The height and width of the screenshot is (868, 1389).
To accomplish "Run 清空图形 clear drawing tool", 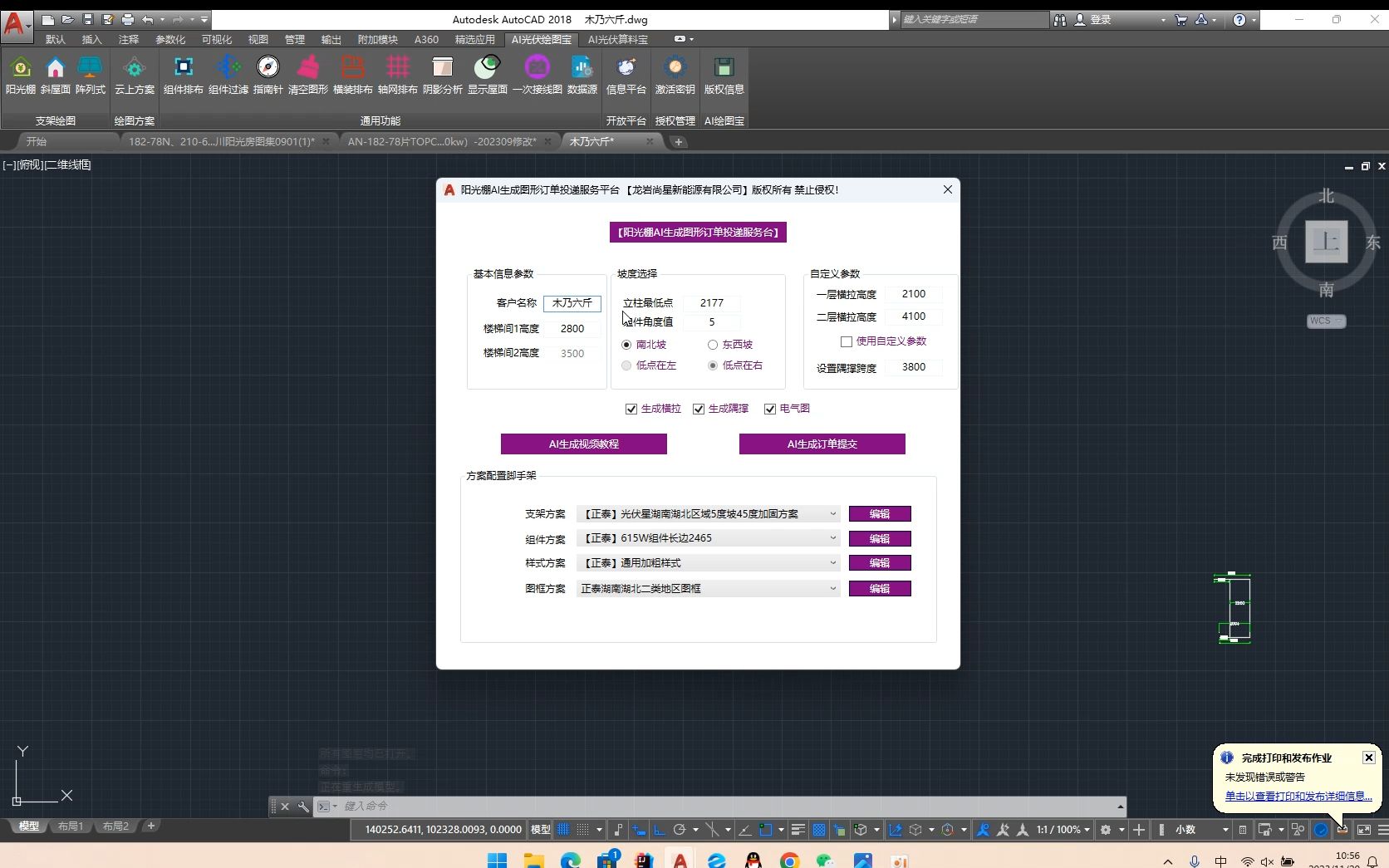I will tap(308, 75).
